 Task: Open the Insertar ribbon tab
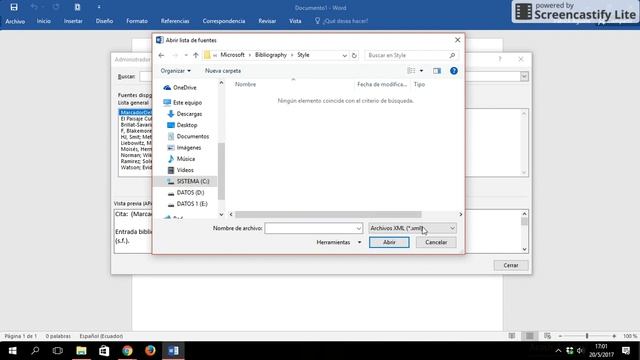pos(73,21)
